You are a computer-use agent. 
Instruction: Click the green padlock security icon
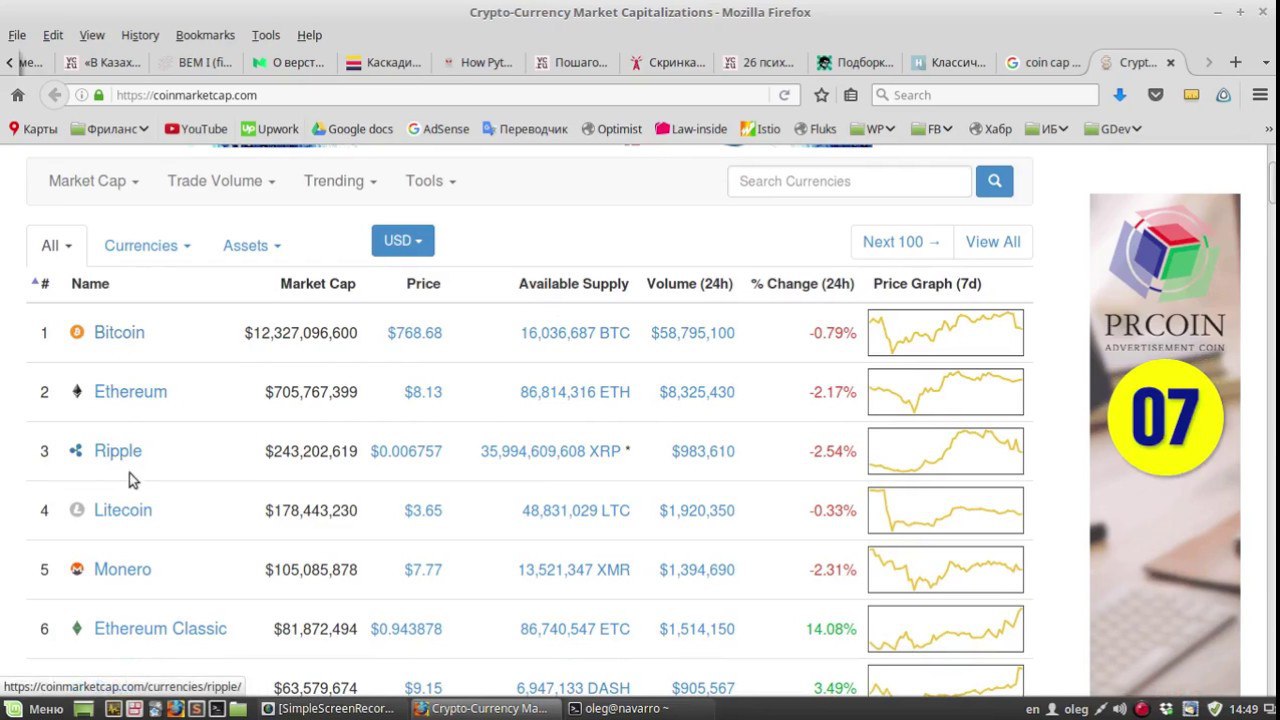[98, 95]
